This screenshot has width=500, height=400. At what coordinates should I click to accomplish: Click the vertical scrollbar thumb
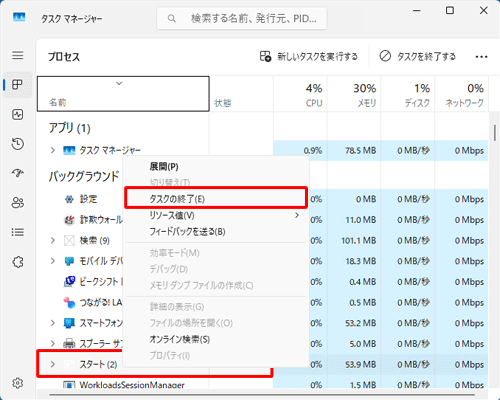494,133
